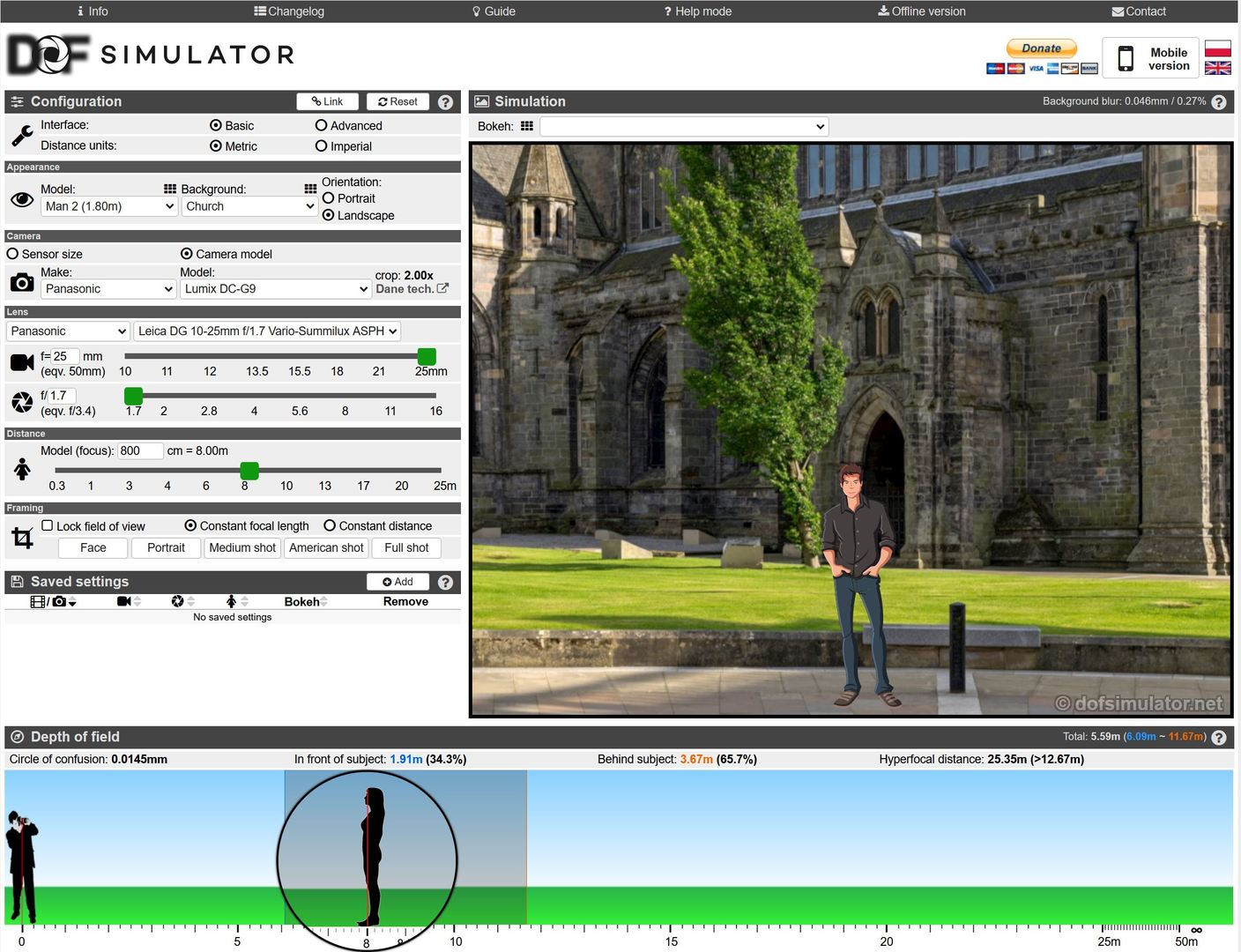
Task: Open the model picker grid icon
Action: (x=170, y=189)
